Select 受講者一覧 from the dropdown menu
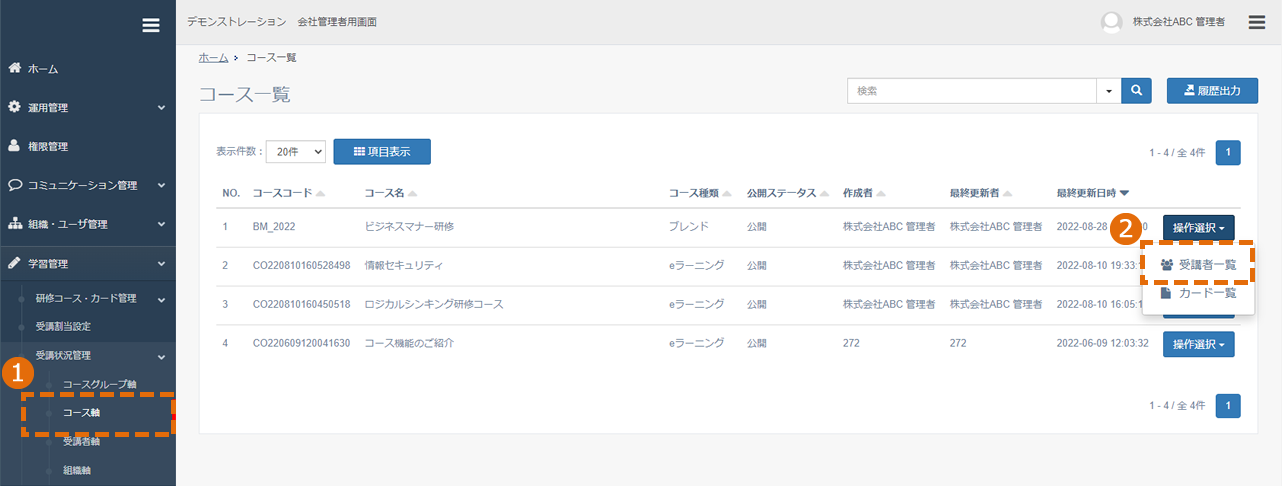 point(1198,265)
